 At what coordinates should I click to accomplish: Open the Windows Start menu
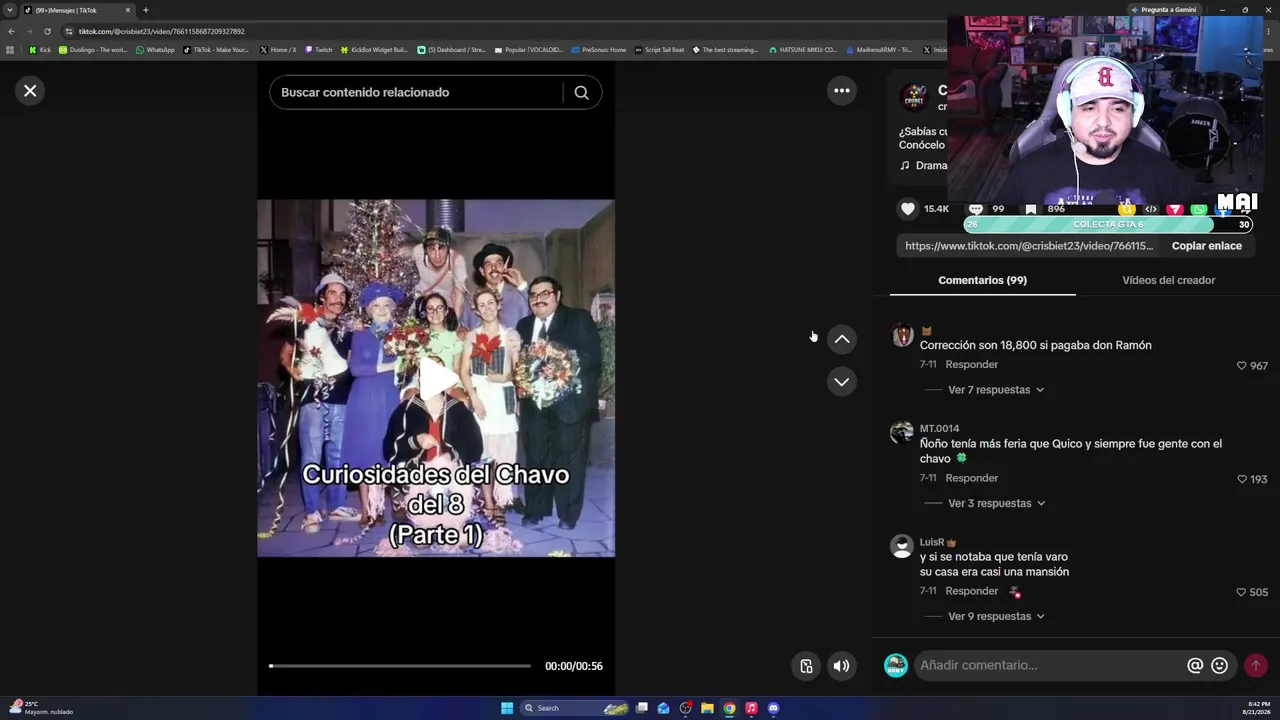tap(507, 708)
